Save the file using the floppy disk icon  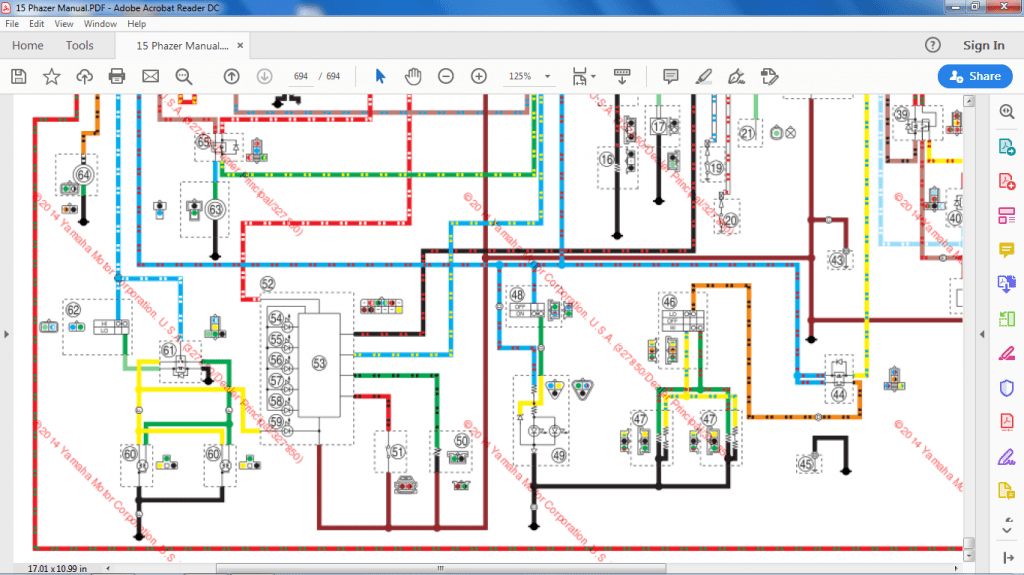pos(19,76)
